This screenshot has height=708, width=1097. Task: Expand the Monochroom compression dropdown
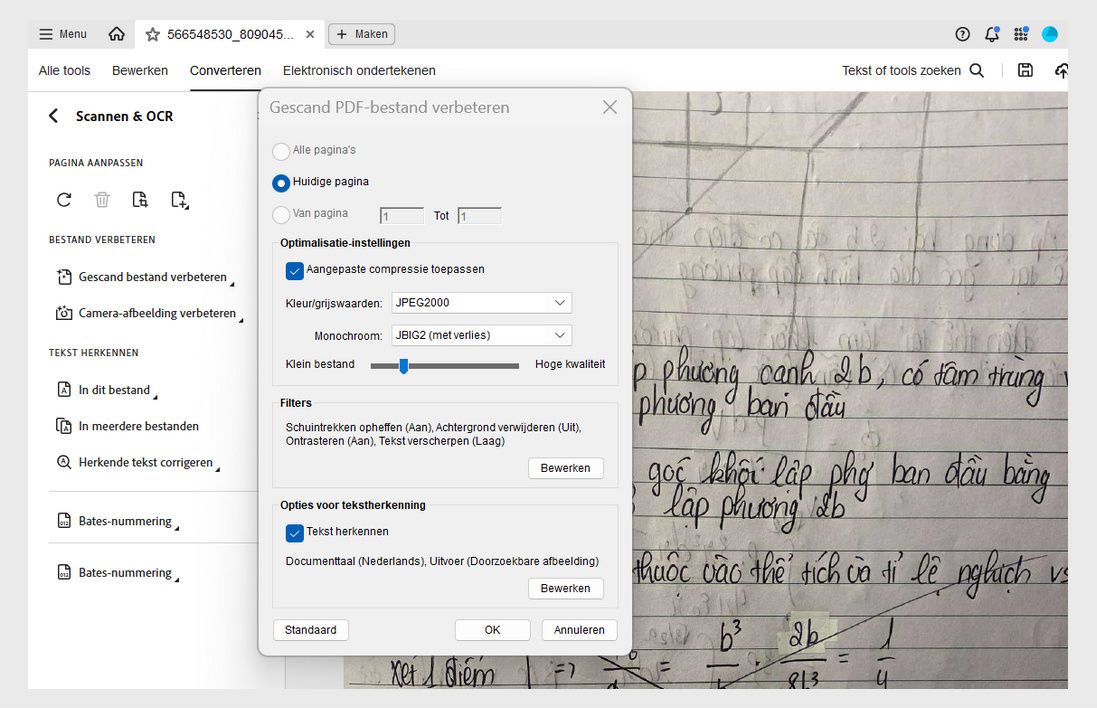point(481,335)
